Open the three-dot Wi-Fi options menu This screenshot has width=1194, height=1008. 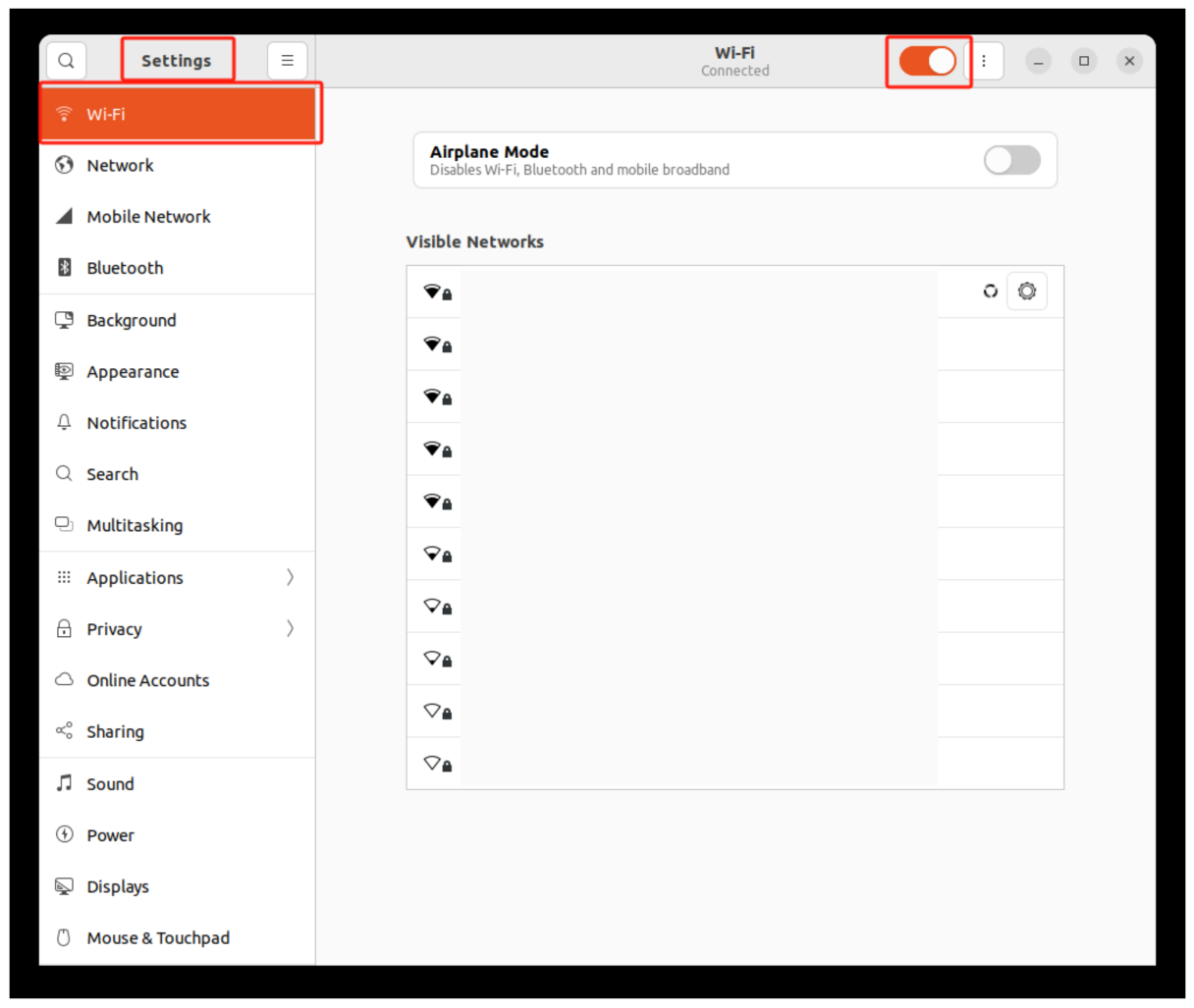[984, 61]
